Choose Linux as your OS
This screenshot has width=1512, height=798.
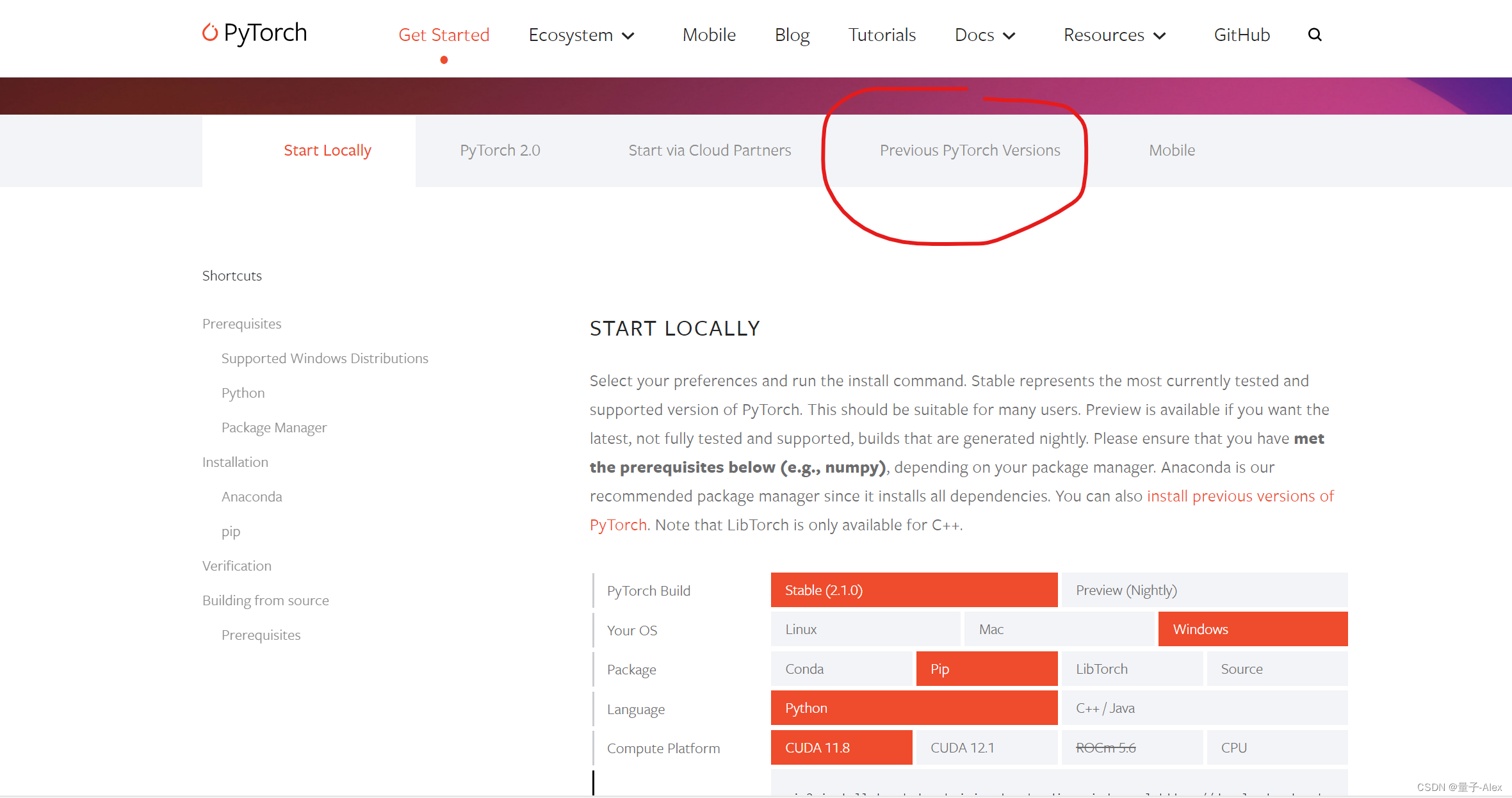click(x=865, y=629)
